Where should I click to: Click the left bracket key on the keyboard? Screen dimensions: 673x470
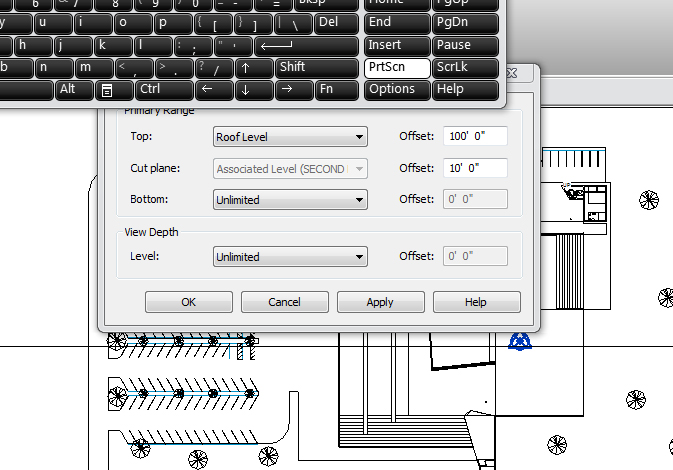213,23
